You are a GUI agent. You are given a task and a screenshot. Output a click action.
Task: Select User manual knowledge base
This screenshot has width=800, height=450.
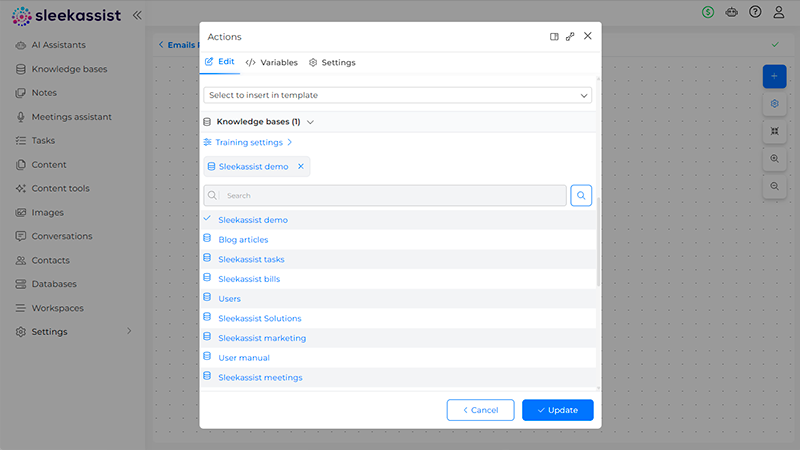click(398, 358)
